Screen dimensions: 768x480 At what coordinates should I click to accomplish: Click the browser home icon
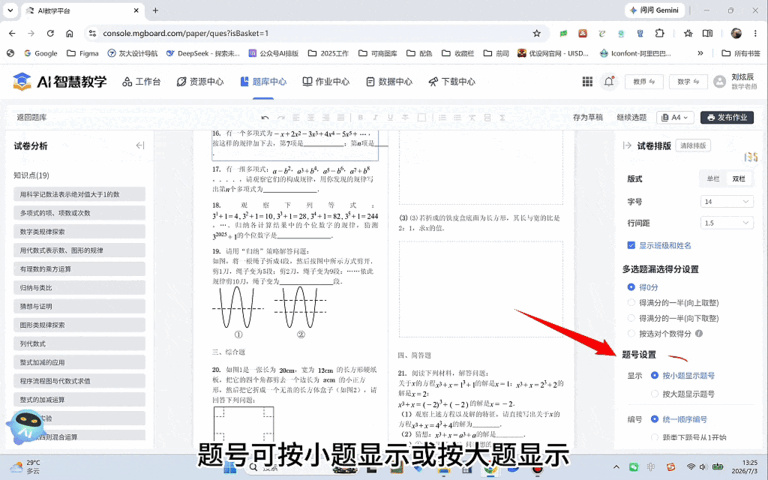click(x=70, y=33)
